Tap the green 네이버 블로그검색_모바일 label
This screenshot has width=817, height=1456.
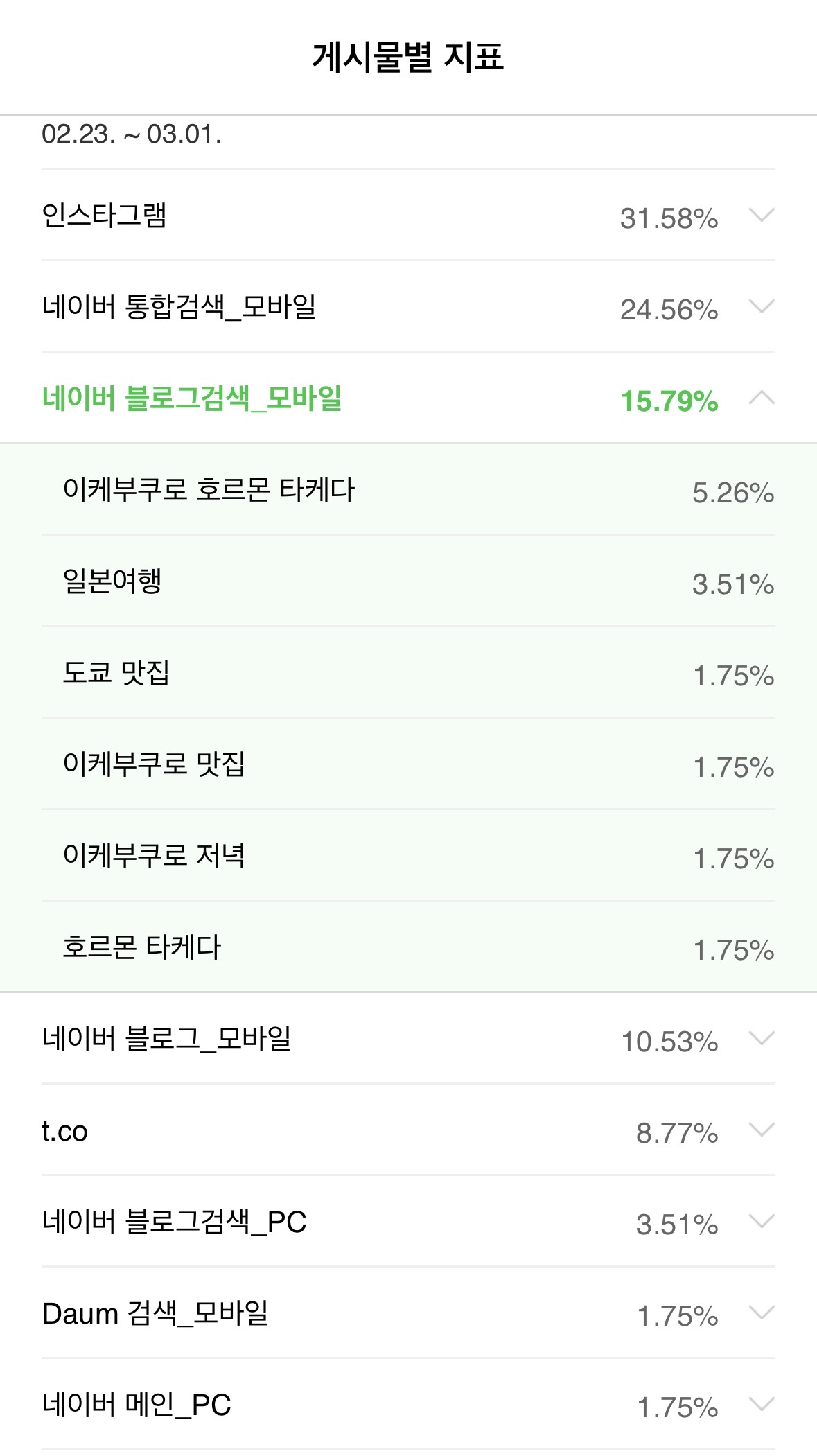click(x=192, y=398)
